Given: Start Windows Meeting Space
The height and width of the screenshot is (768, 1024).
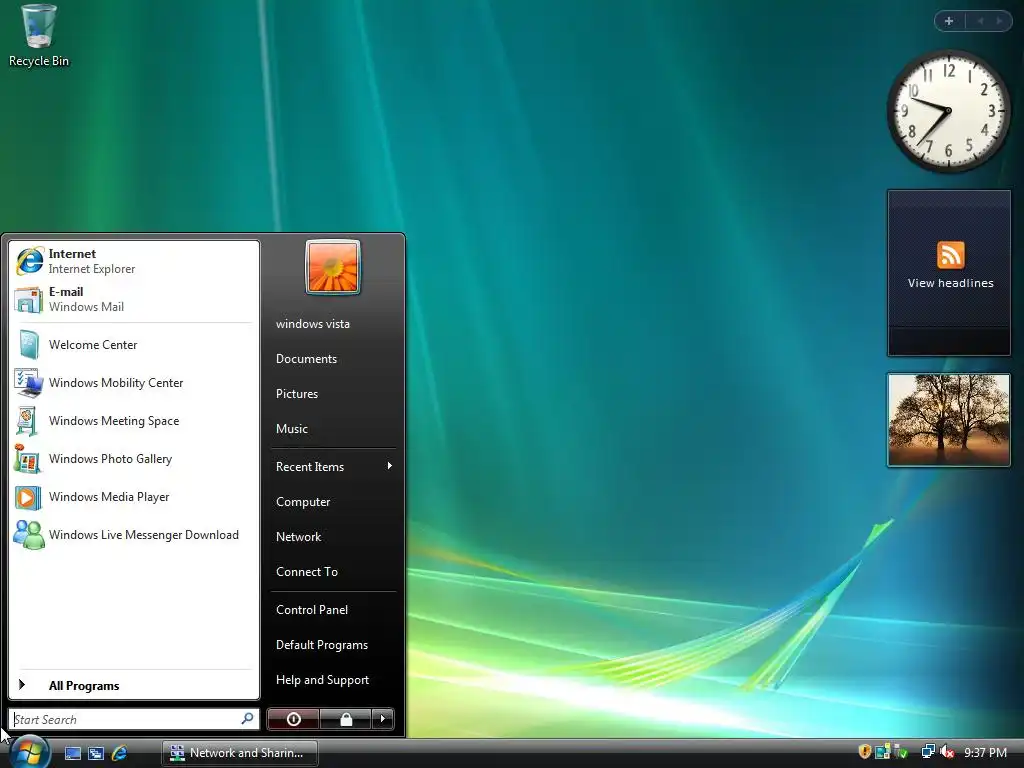Looking at the screenshot, I should [134, 421].
